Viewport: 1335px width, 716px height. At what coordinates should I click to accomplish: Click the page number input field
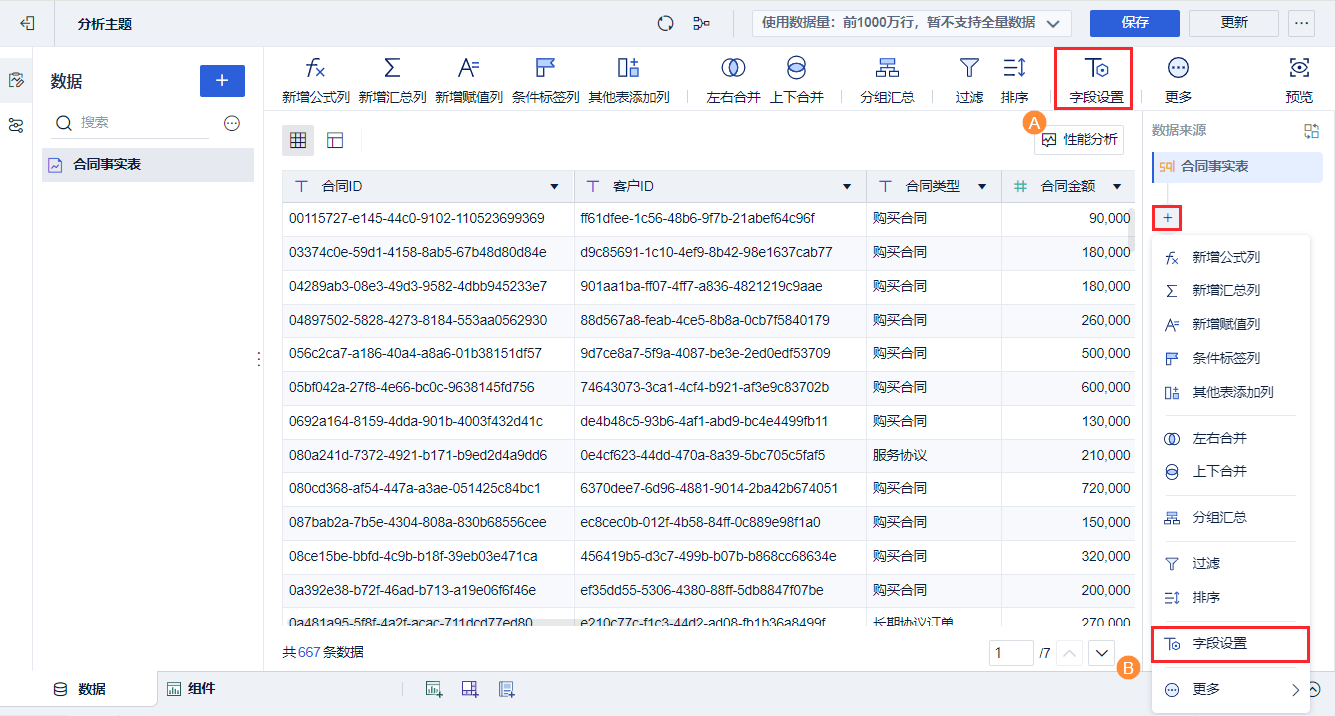1011,653
